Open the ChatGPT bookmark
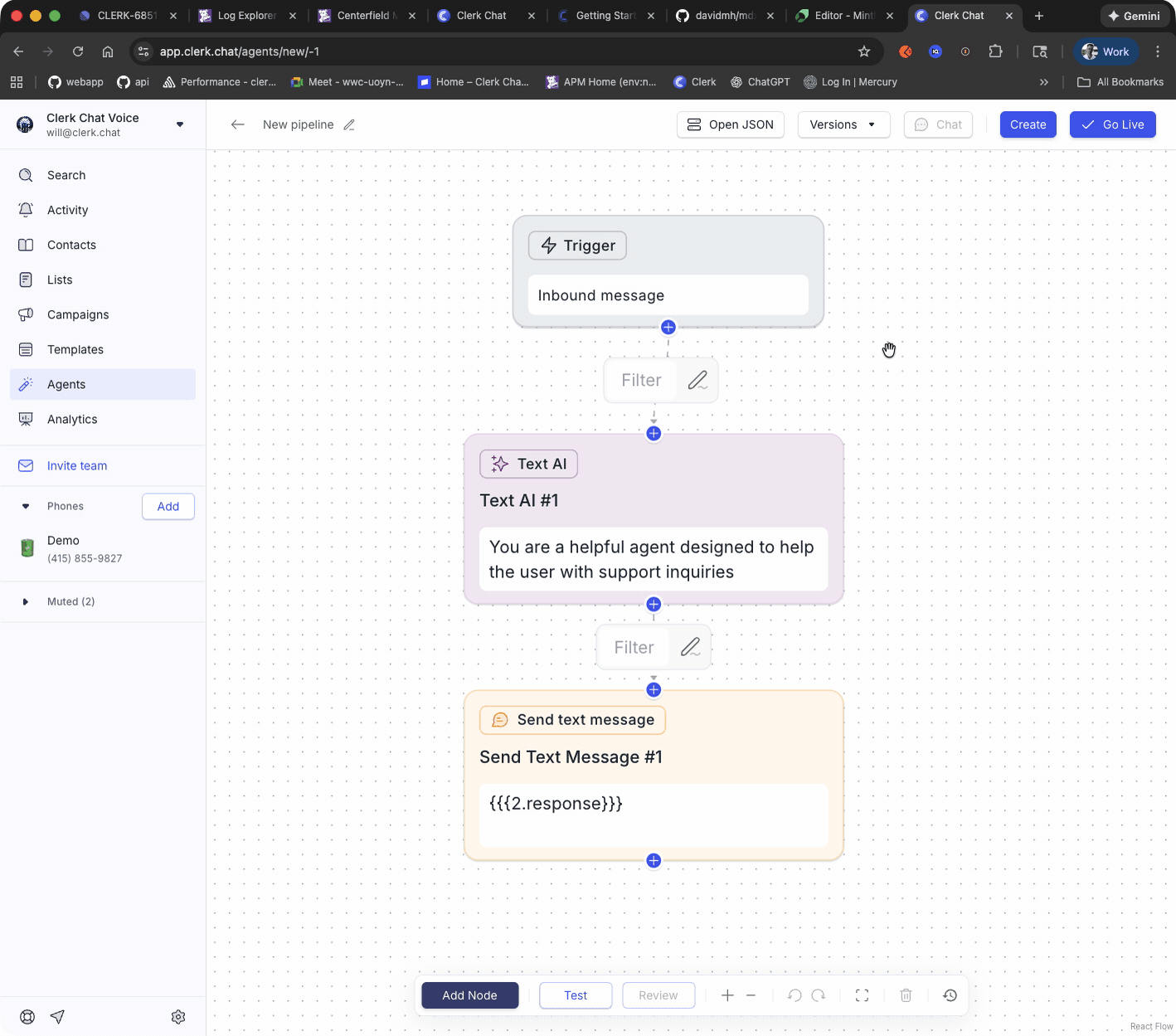The height and width of the screenshot is (1036, 1176). pos(761,82)
